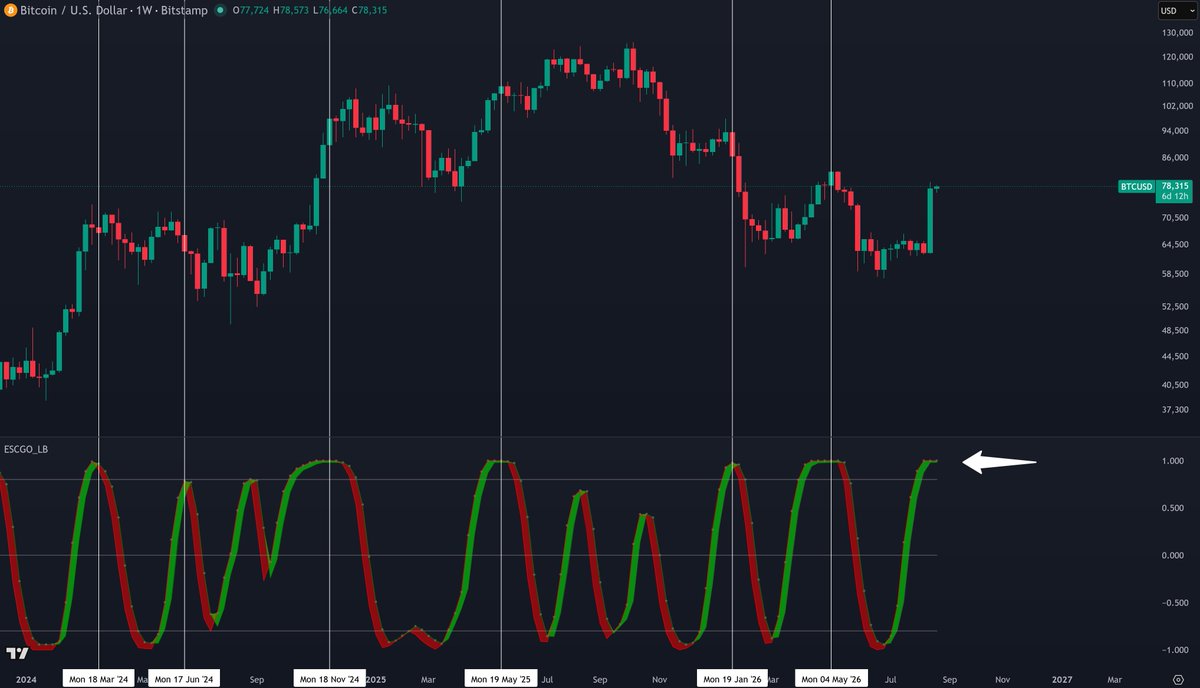Click -1.000 on the indicator scale
Viewport: 1200px width, 688px height.
(x=1173, y=650)
